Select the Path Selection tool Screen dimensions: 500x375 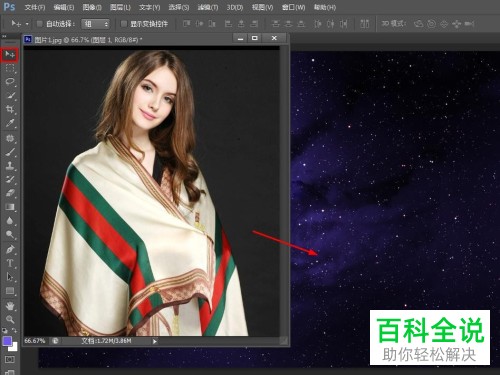[10, 277]
